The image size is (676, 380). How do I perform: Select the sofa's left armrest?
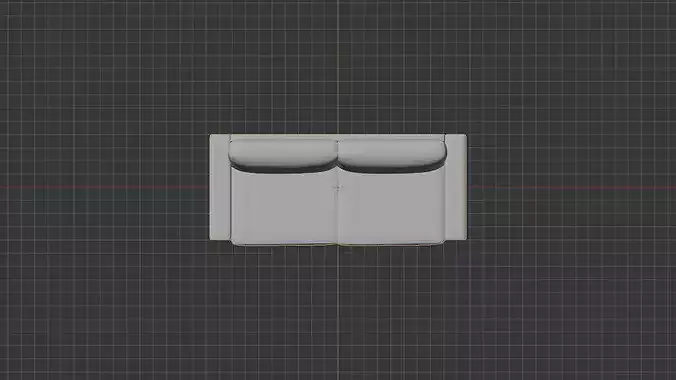click(220, 187)
